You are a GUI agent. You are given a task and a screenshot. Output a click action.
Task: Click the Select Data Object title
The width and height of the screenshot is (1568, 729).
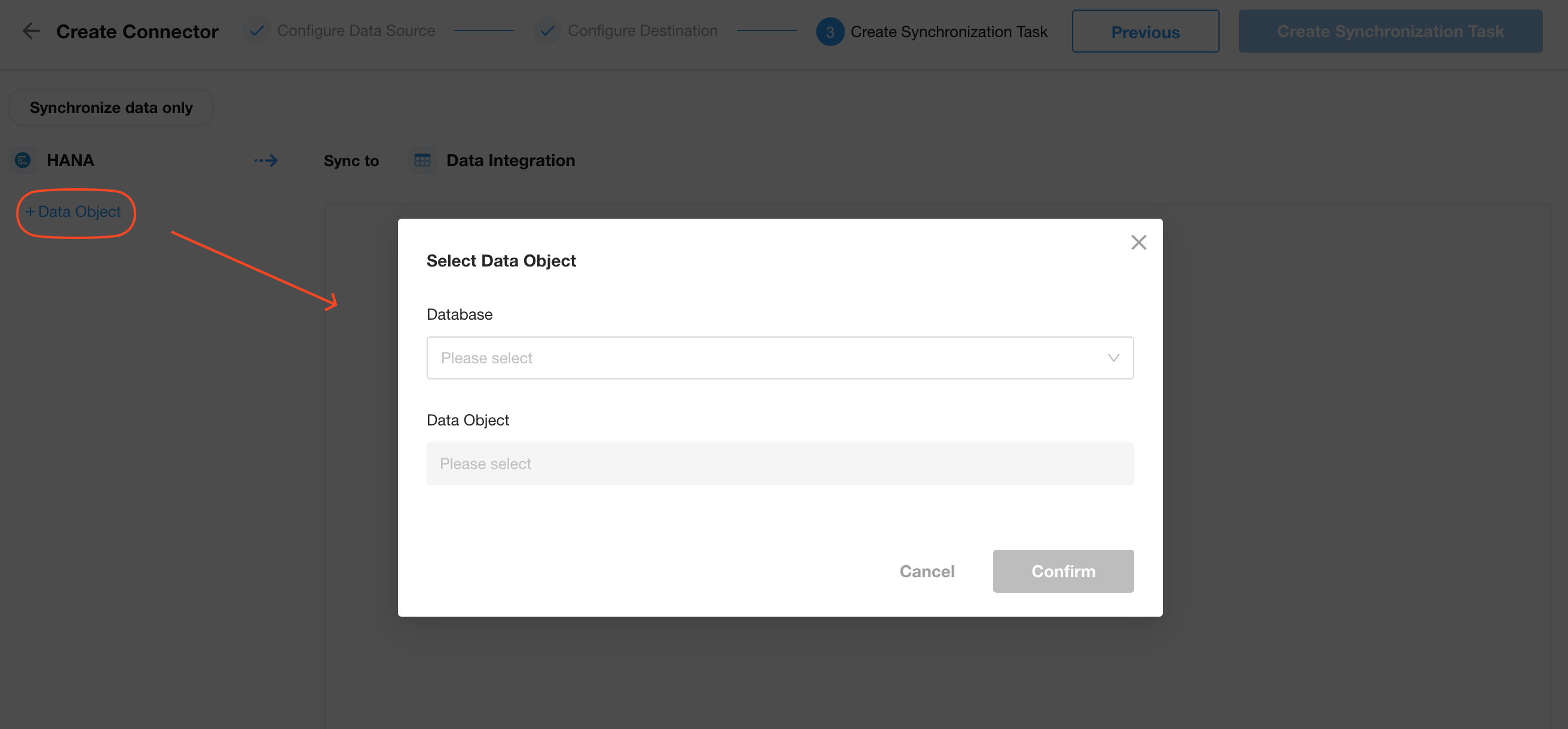pyautogui.click(x=501, y=261)
